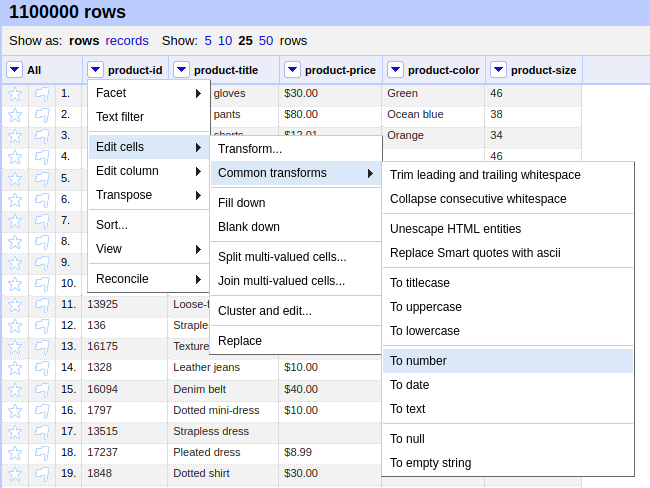Flag row 1

[42, 94]
